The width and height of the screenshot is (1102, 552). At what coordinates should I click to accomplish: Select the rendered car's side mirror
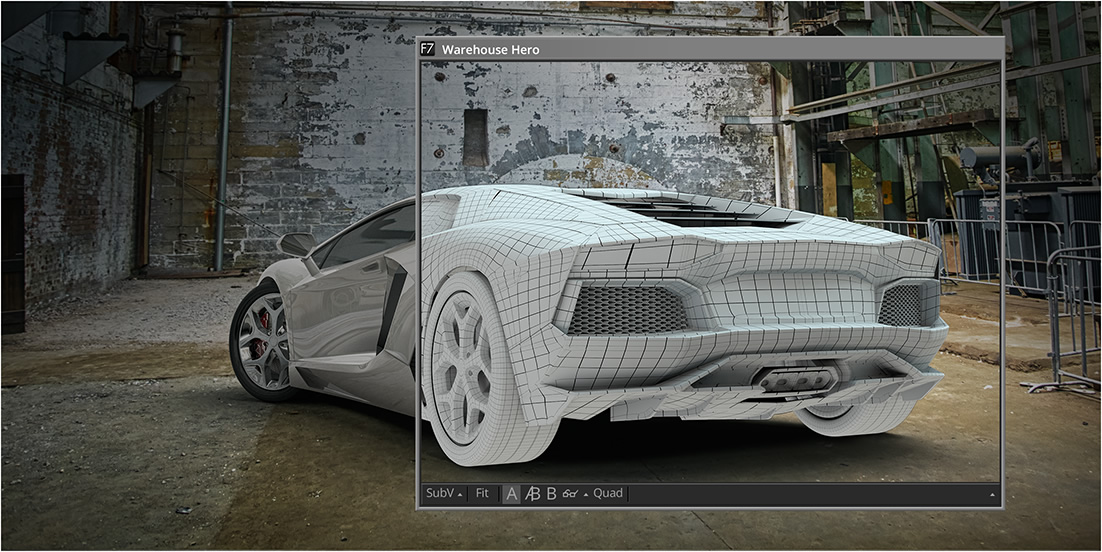297,244
